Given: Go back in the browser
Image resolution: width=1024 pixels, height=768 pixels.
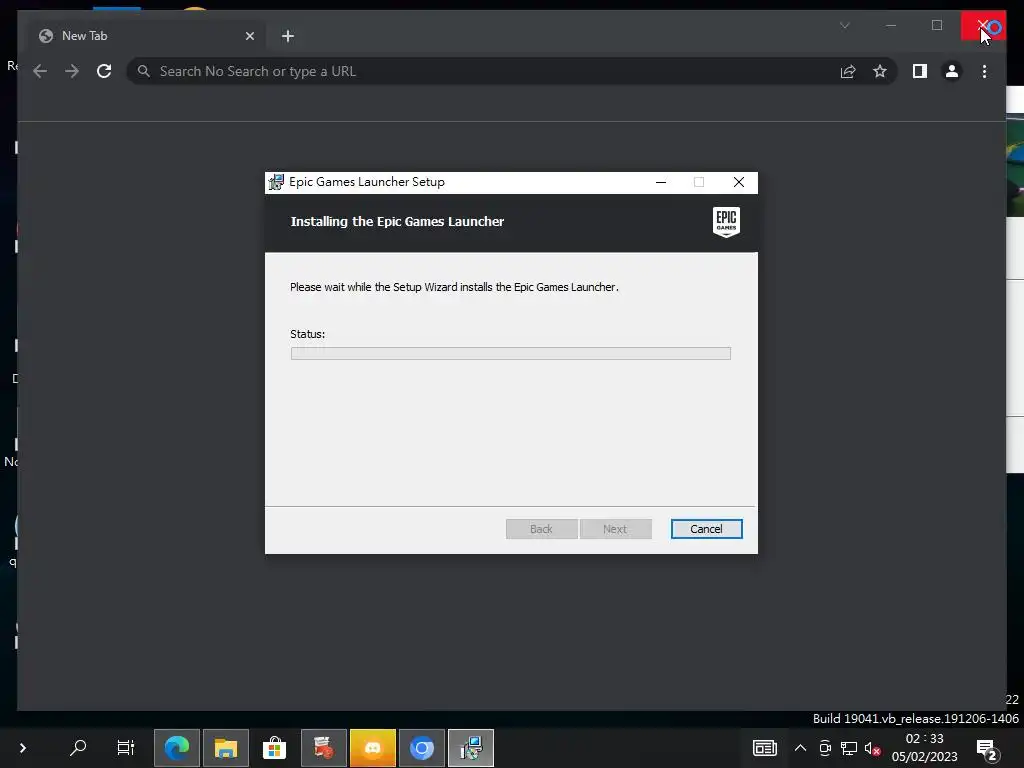Looking at the screenshot, I should [40, 71].
